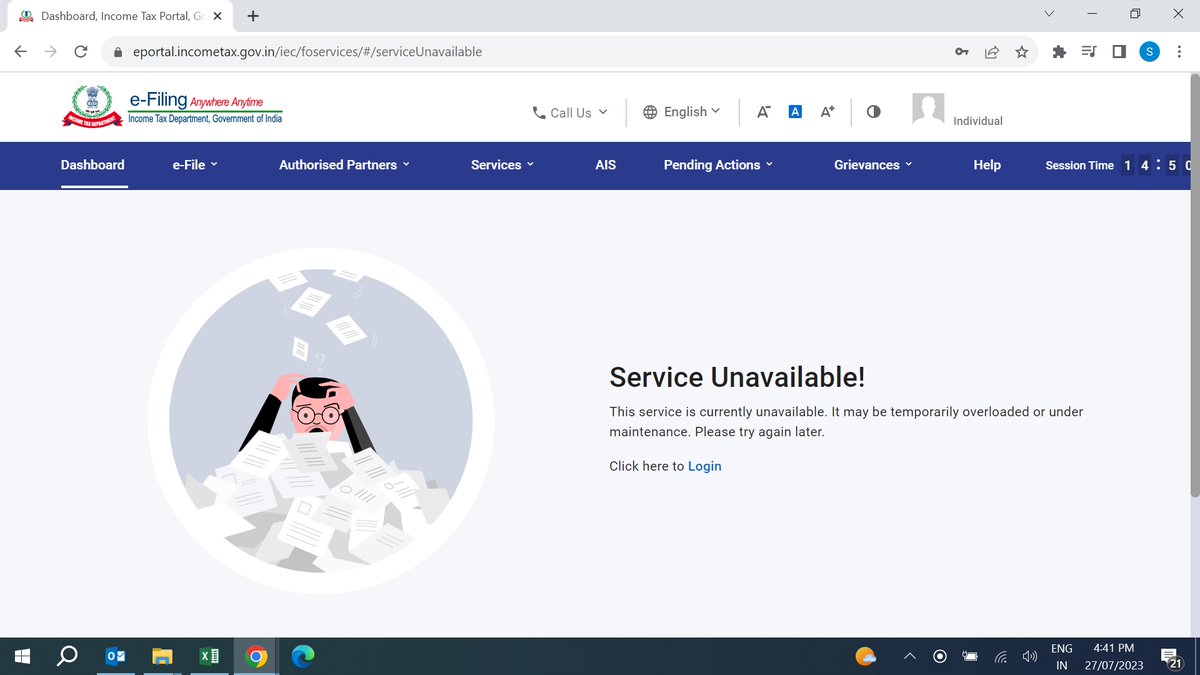Toggle the Chrome side panel icon

1119,52
